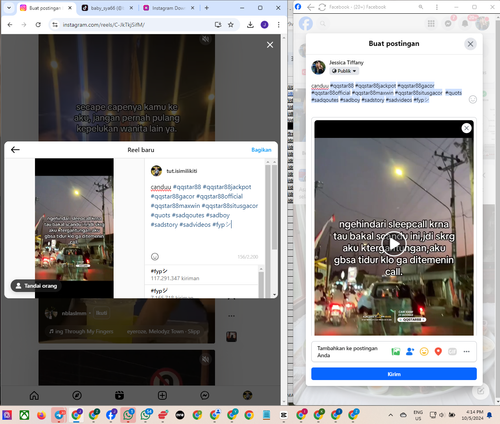Show hidden system tray icons
Screen dimensions: 500x424
391,415
